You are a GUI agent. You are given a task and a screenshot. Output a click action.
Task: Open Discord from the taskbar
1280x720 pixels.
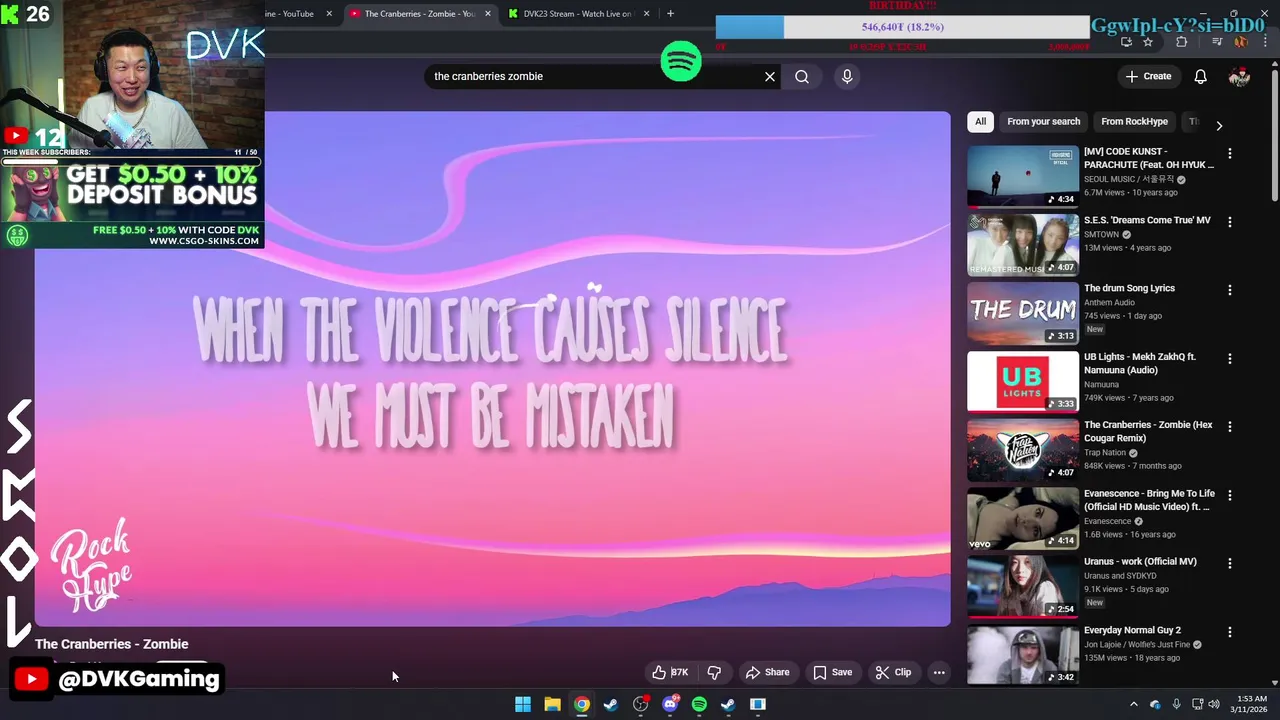(670, 704)
